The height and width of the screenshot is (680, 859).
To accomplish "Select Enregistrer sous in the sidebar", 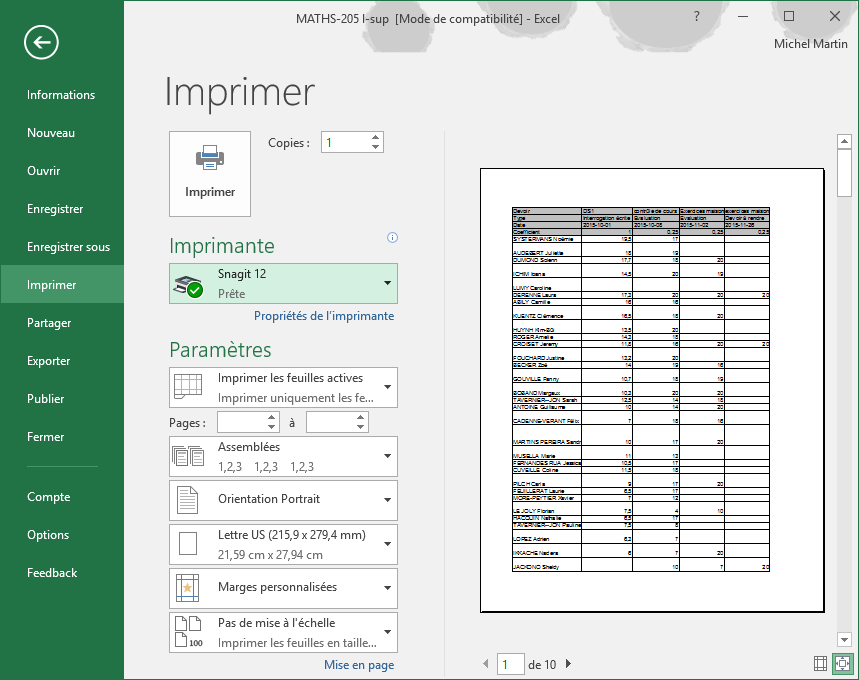I will [x=68, y=247].
